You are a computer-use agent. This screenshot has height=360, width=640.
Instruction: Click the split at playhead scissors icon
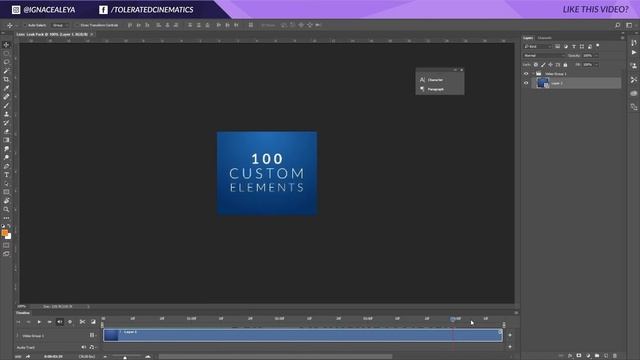point(82,322)
